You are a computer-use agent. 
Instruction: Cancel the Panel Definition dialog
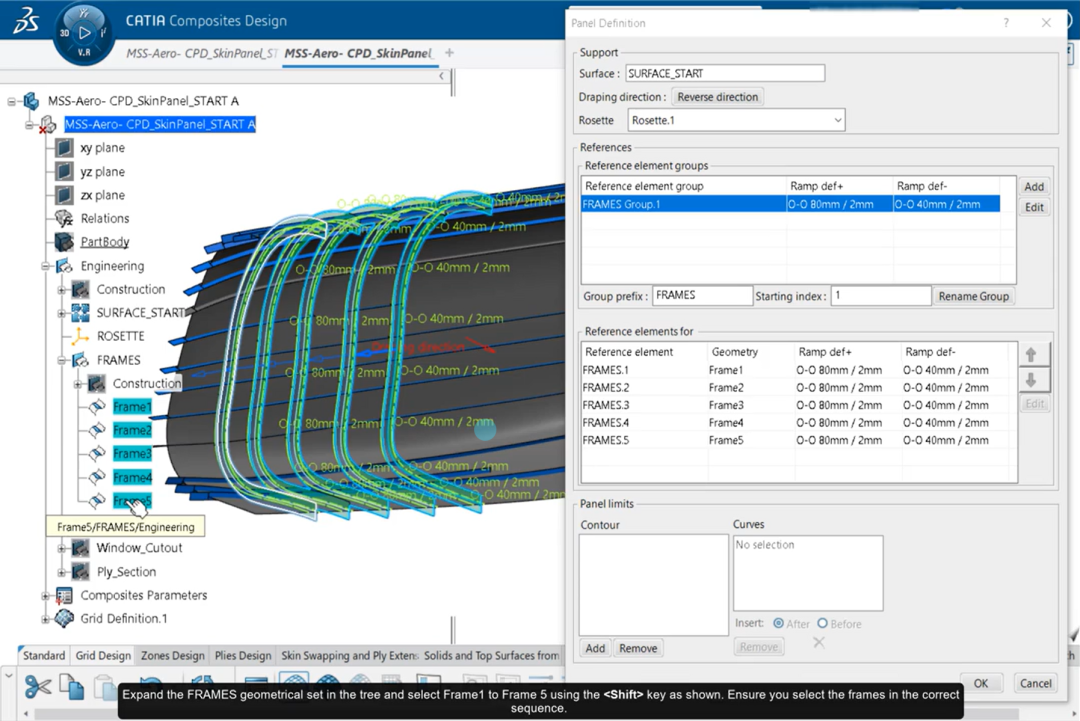[x=1035, y=683]
